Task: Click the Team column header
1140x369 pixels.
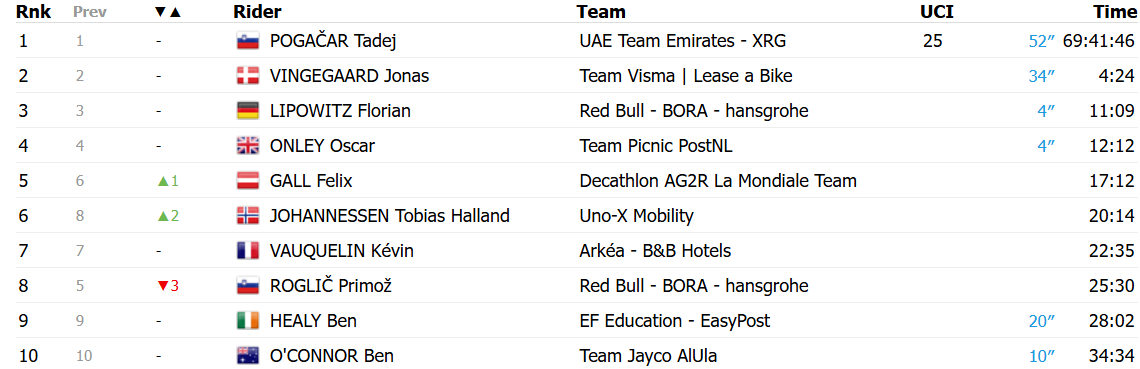Action: [x=601, y=12]
